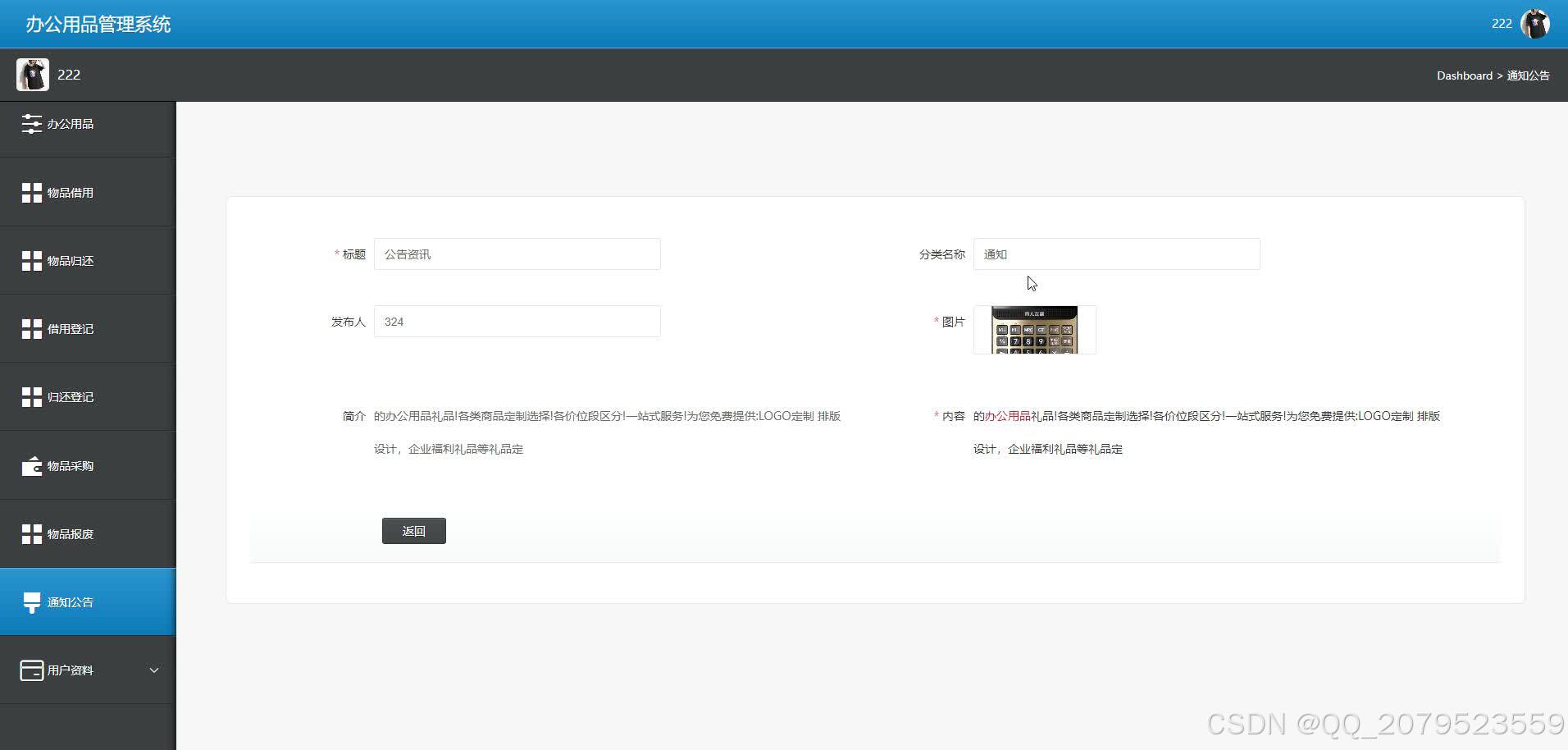
Task: Click the 图片 field label
Action: coord(954,322)
